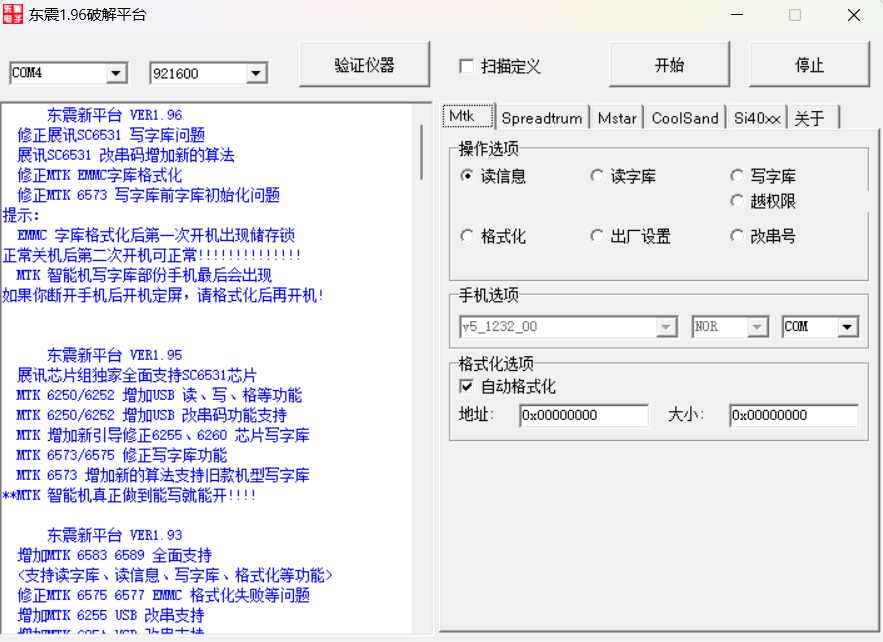Click the 地址 address input field
The width and height of the screenshot is (883, 642).
click(x=583, y=415)
